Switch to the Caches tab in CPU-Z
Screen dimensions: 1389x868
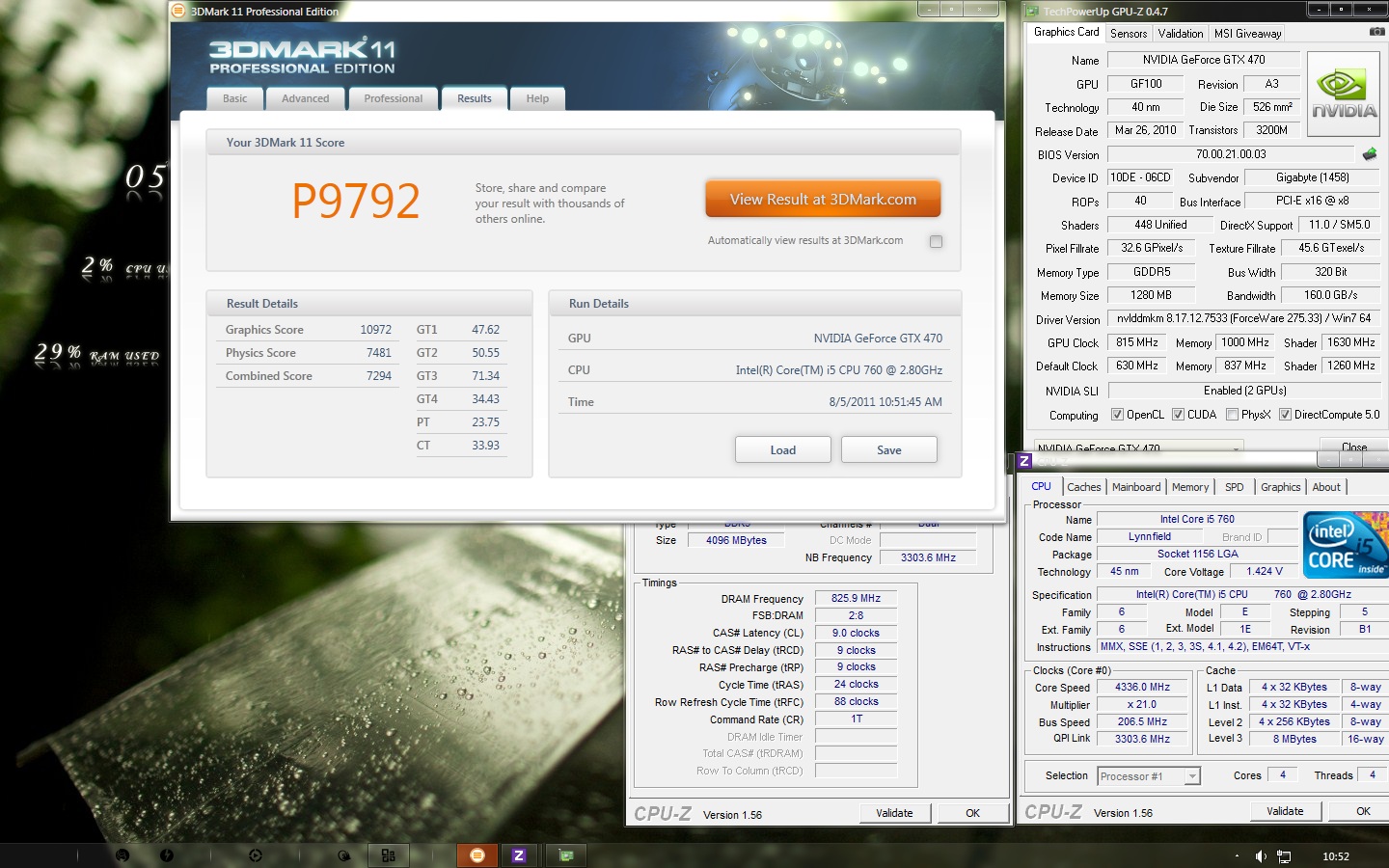[x=1084, y=487]
